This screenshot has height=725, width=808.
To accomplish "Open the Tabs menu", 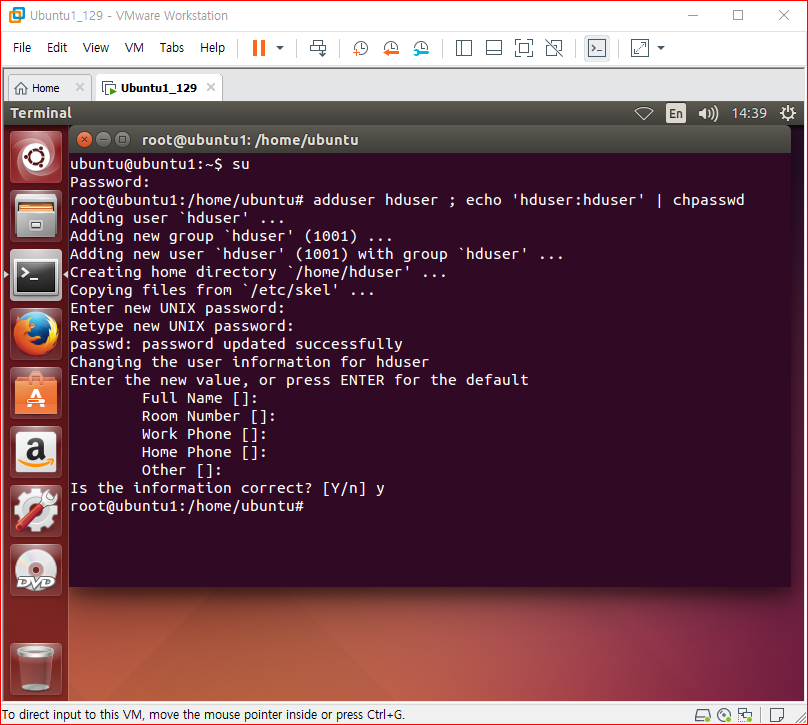I will (x=172, y=48).
